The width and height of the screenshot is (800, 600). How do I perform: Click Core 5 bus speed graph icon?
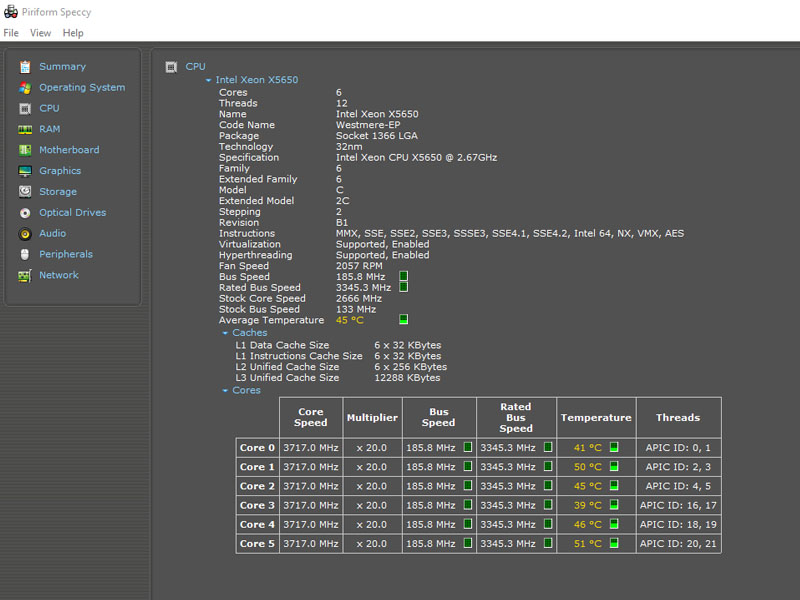point(468,543)
